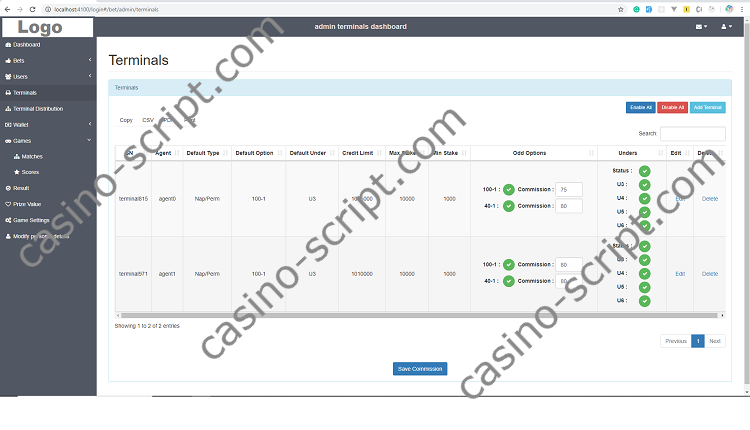Go to Matches under Games
Viewport: 750px width, 430px height.
[32, 156]
